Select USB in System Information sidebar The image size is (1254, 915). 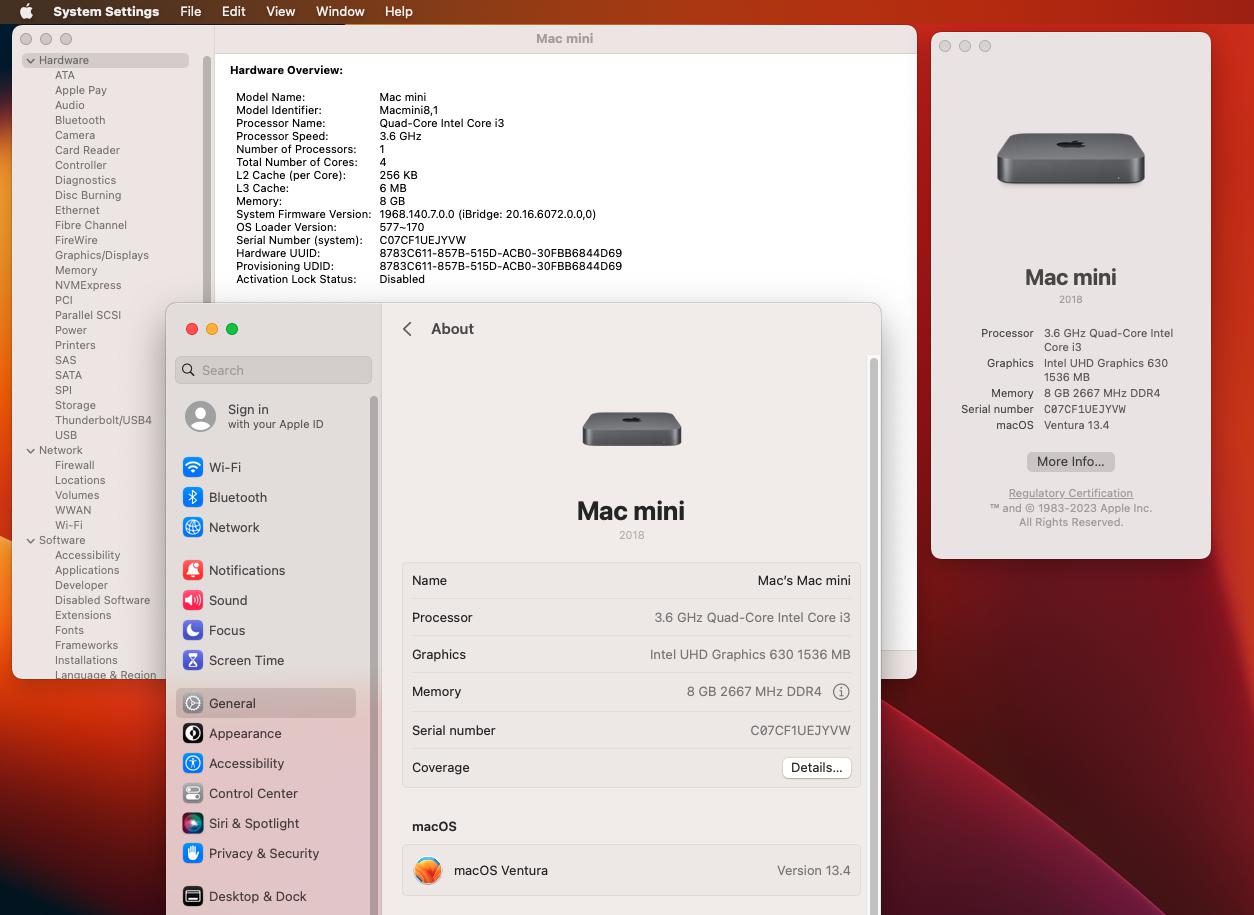[66, 435]
